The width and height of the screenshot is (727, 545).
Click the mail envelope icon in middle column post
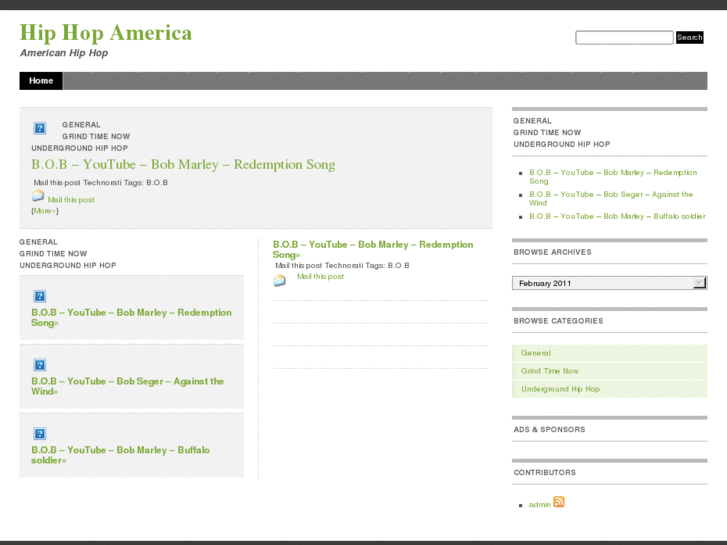(x=280, y=280)
